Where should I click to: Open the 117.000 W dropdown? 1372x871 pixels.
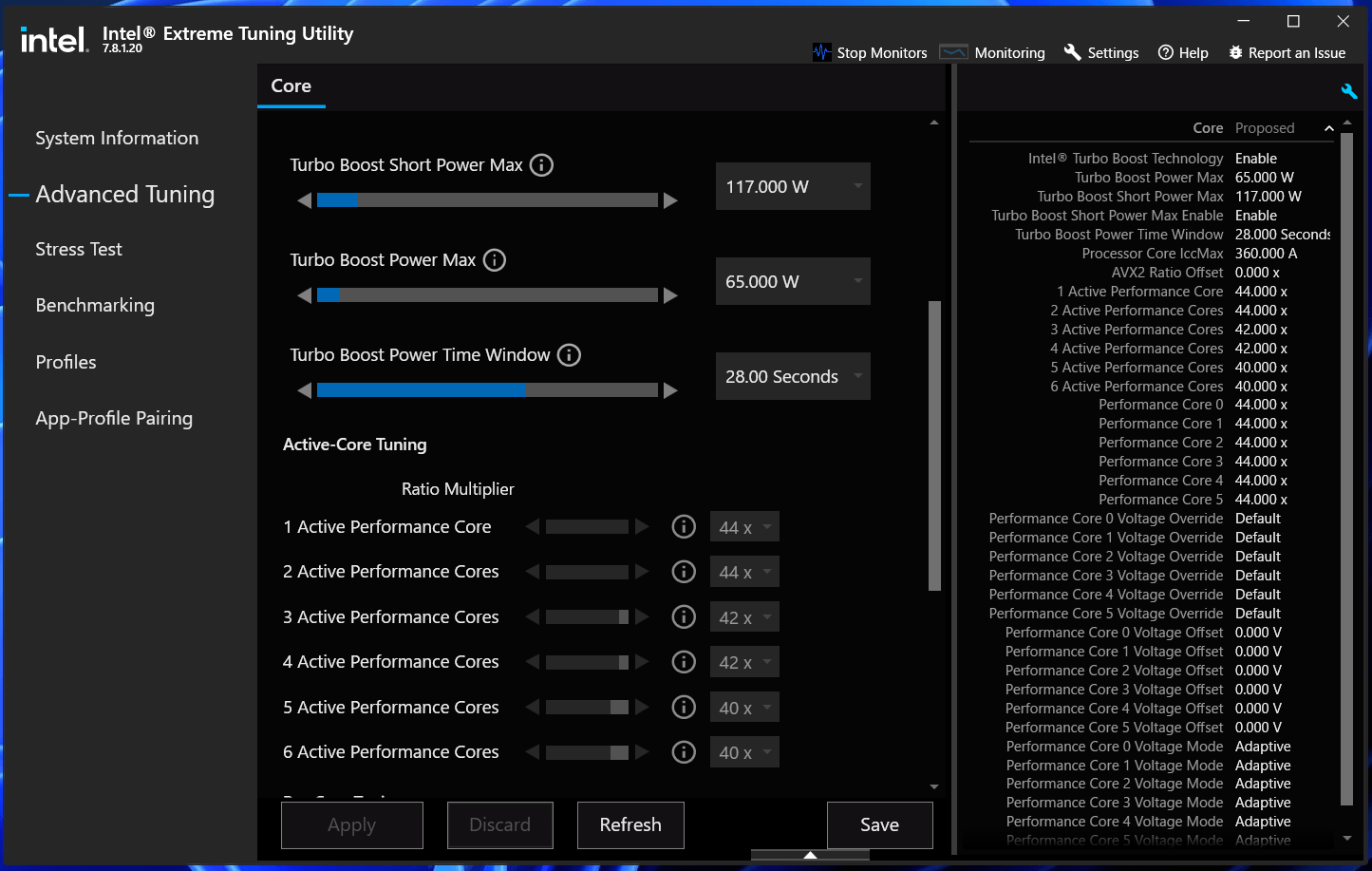pyautogui.click(x=793, y=186)
